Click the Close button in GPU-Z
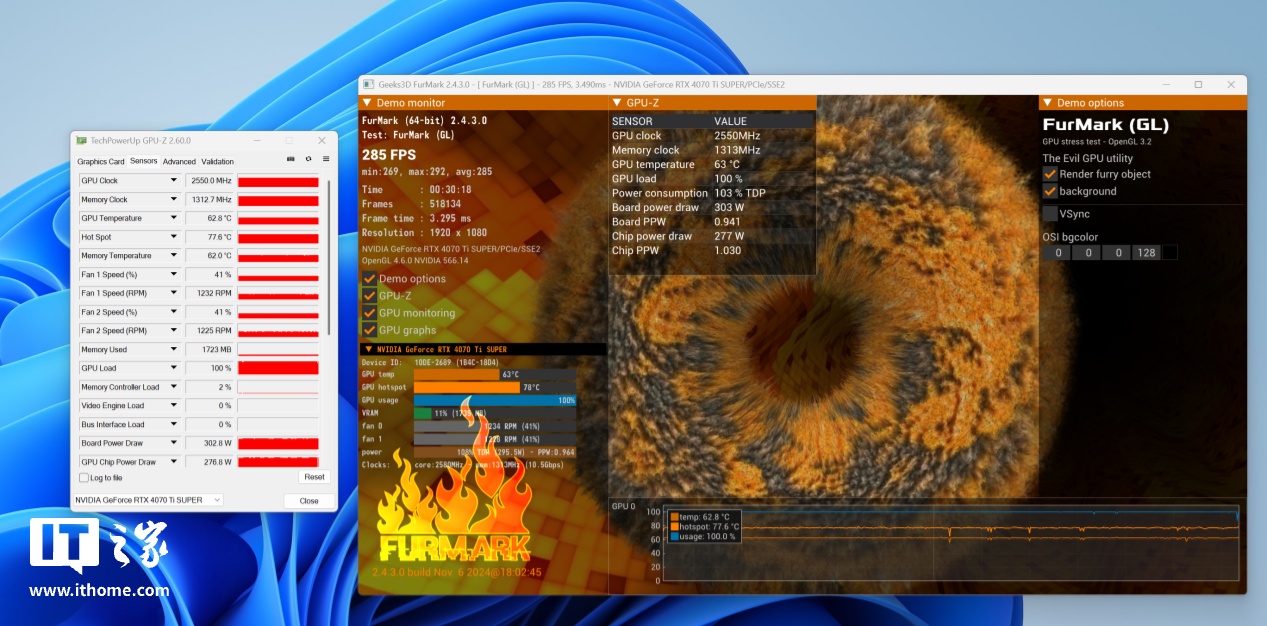The image size is (1267, 626). coord(309,501)
